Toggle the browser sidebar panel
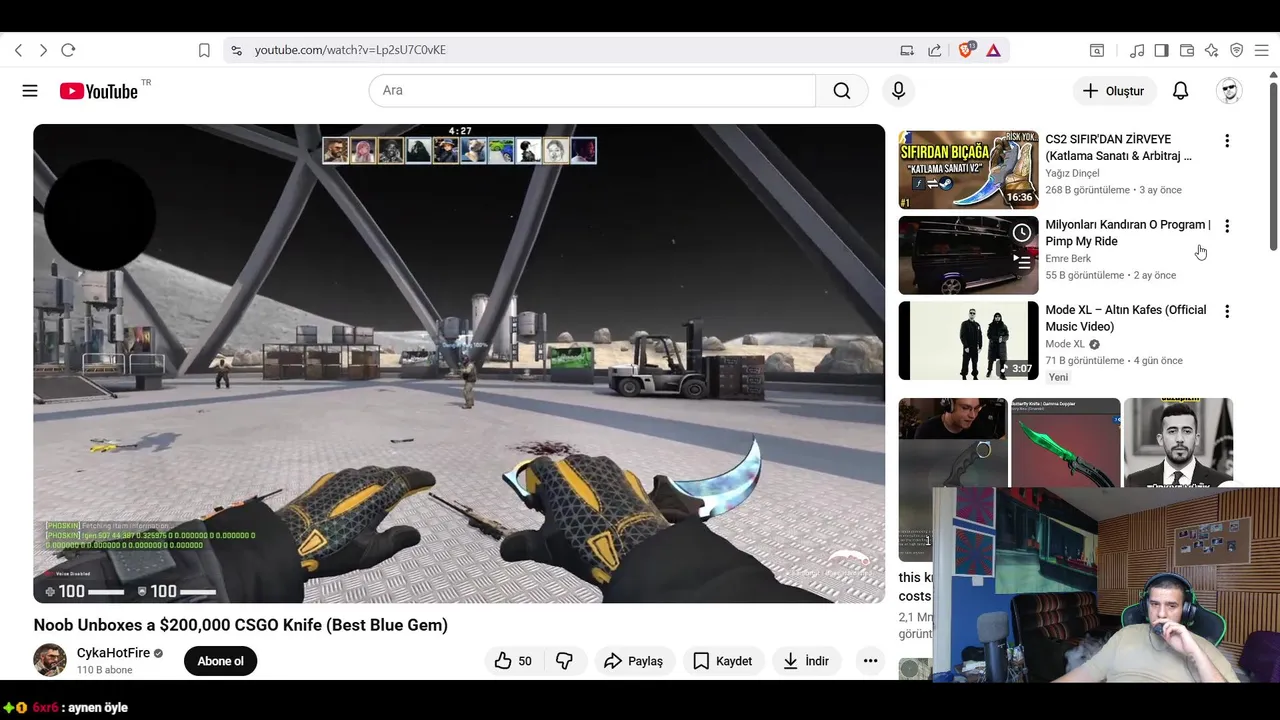The width and height of the screenshot is (1280, 720). point(1161,50)
